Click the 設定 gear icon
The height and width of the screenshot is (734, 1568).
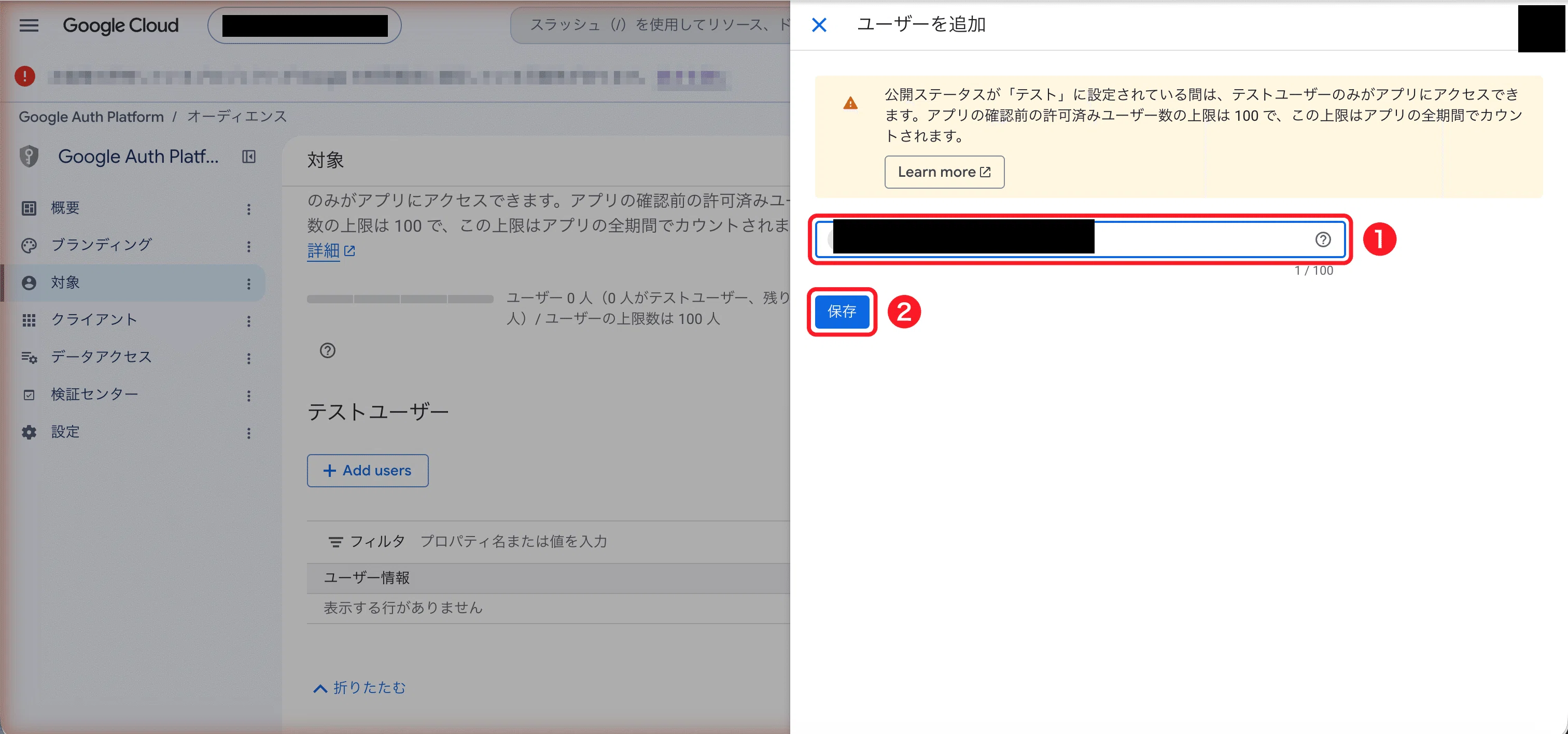[x=29, y=432]
